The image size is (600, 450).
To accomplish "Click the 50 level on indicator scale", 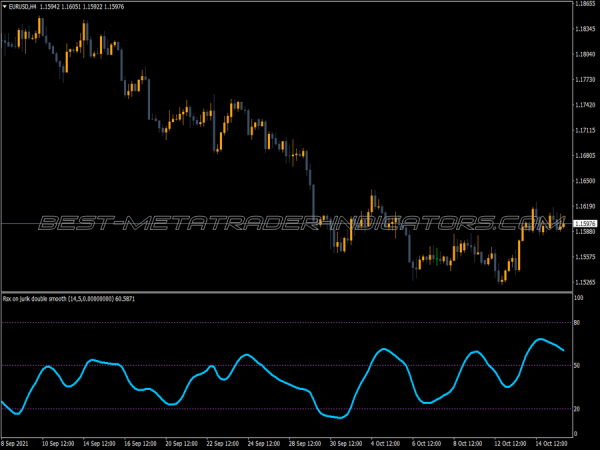I will (578, 366).
